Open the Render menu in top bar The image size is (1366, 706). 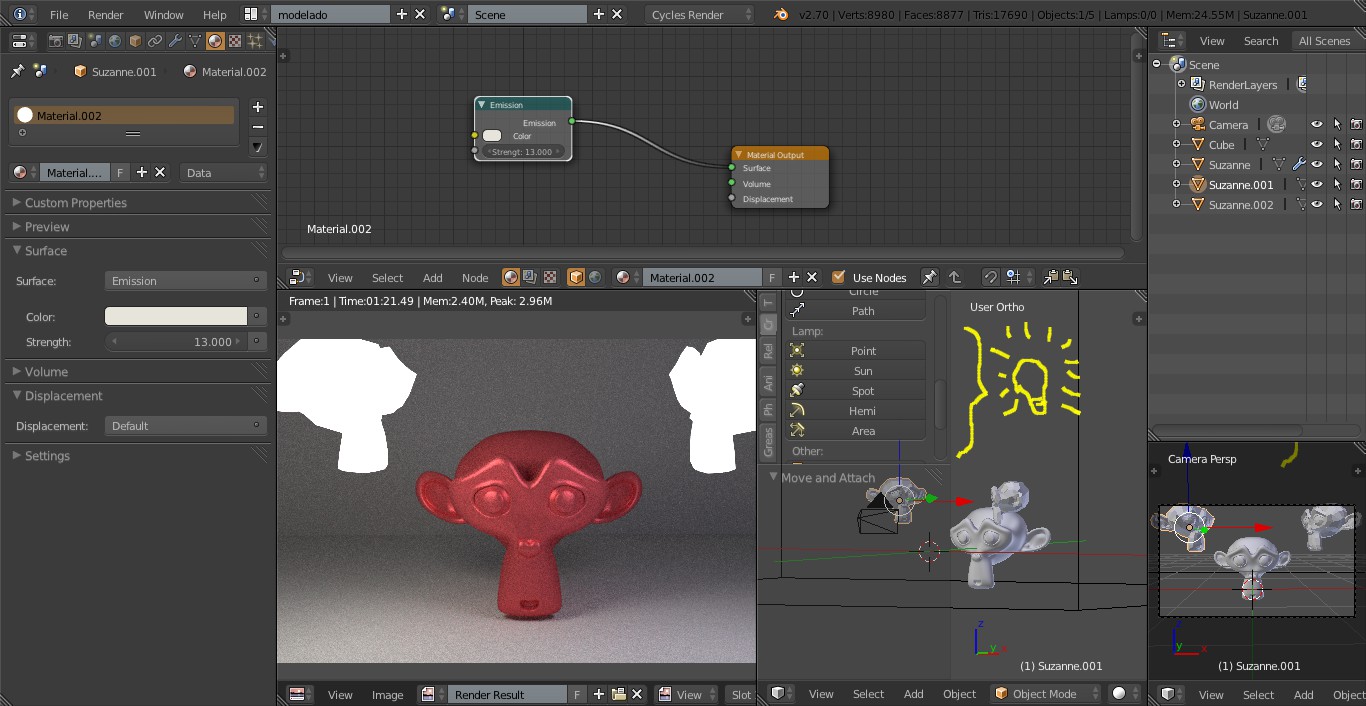pos(106,14)
